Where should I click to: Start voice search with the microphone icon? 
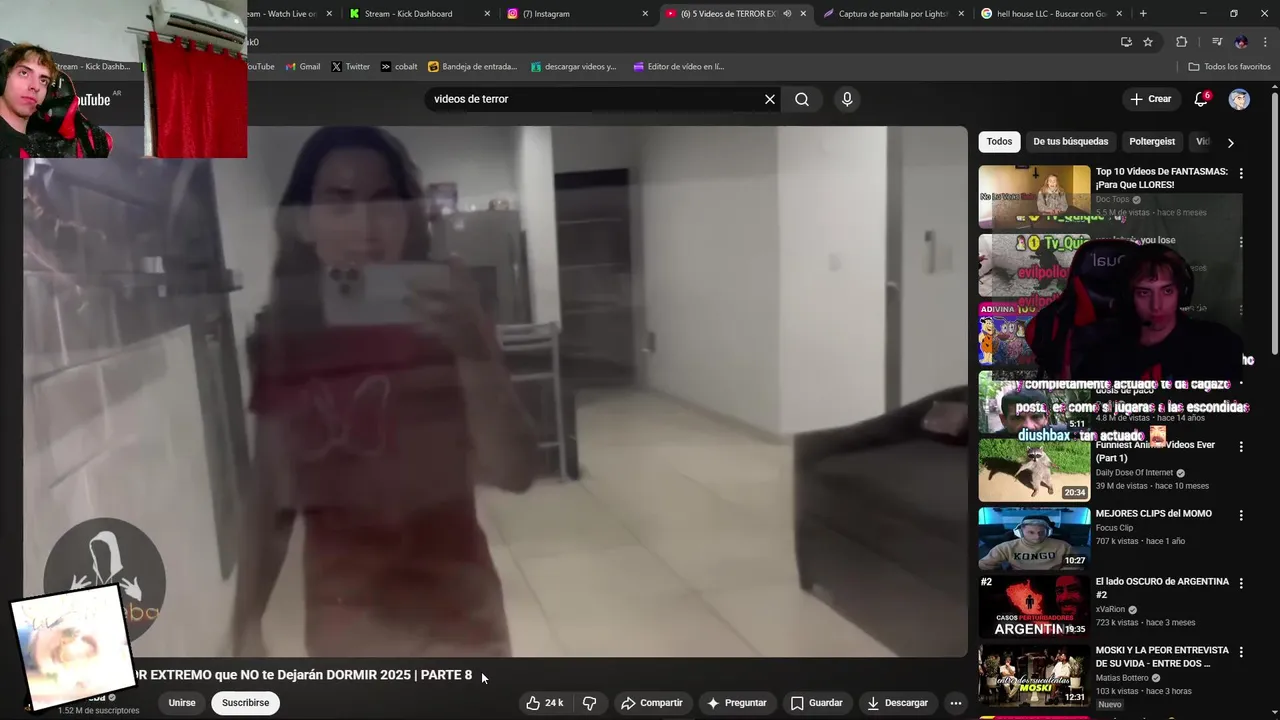point(847,99)
